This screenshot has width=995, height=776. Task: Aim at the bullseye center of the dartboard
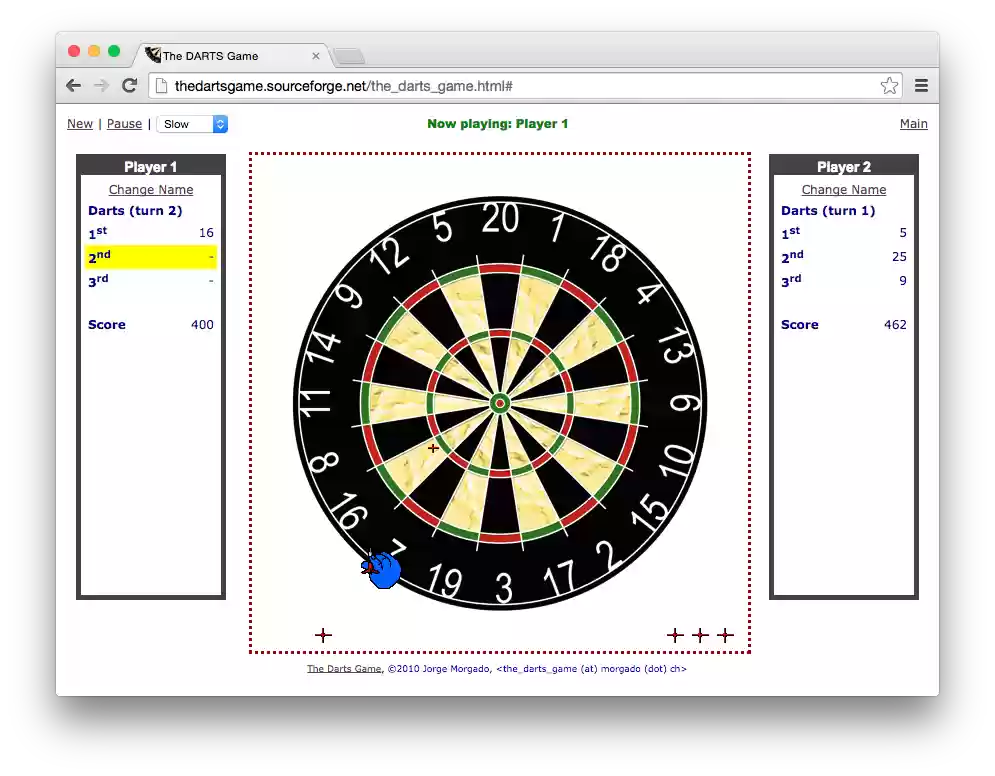tap(499, 403)
